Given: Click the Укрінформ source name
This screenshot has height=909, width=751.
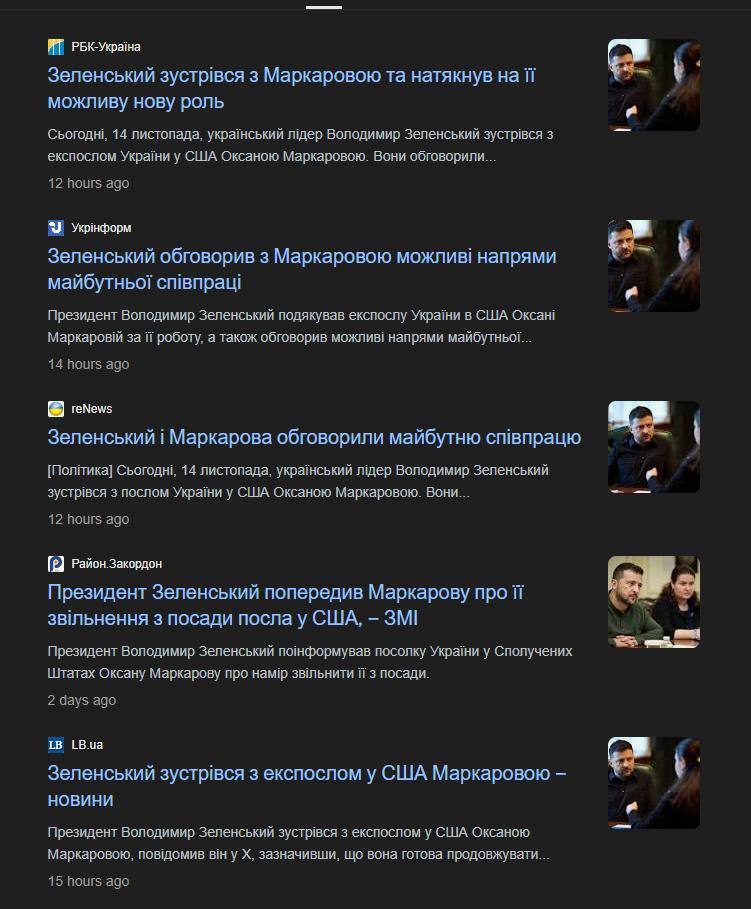Looking at the screenshot, I should pos(101,228).
